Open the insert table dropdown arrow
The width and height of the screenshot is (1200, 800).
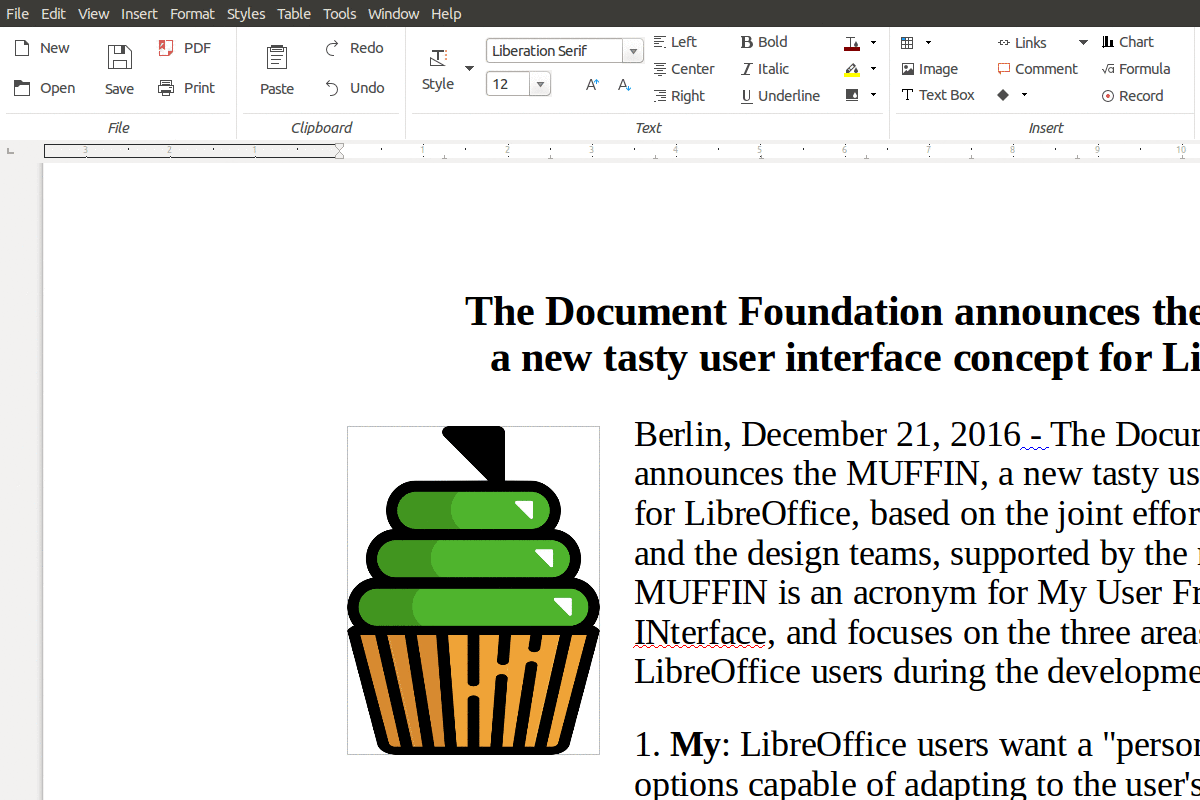coord(928,43)
